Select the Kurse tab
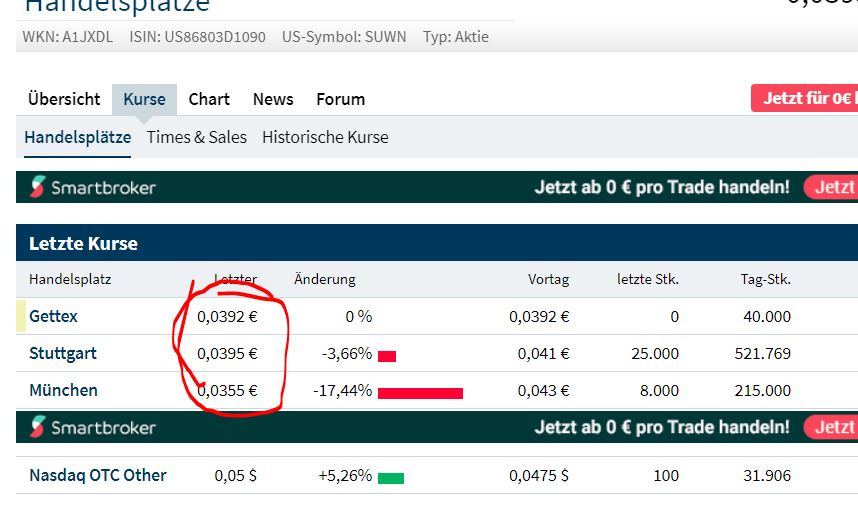Viewport: 858px width, 521px height. 144,99
